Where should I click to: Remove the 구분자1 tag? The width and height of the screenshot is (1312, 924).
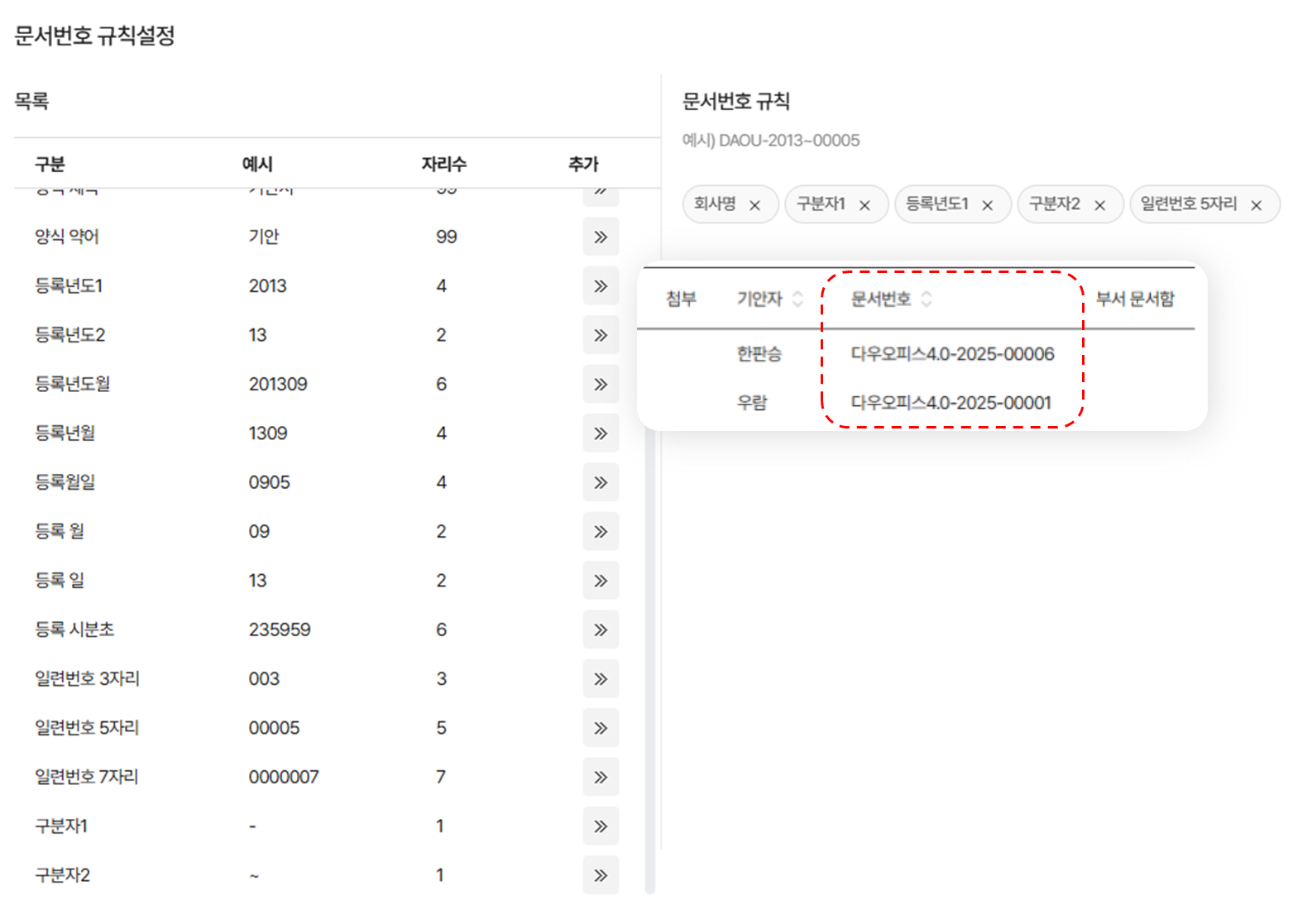[x=864, y=205]
